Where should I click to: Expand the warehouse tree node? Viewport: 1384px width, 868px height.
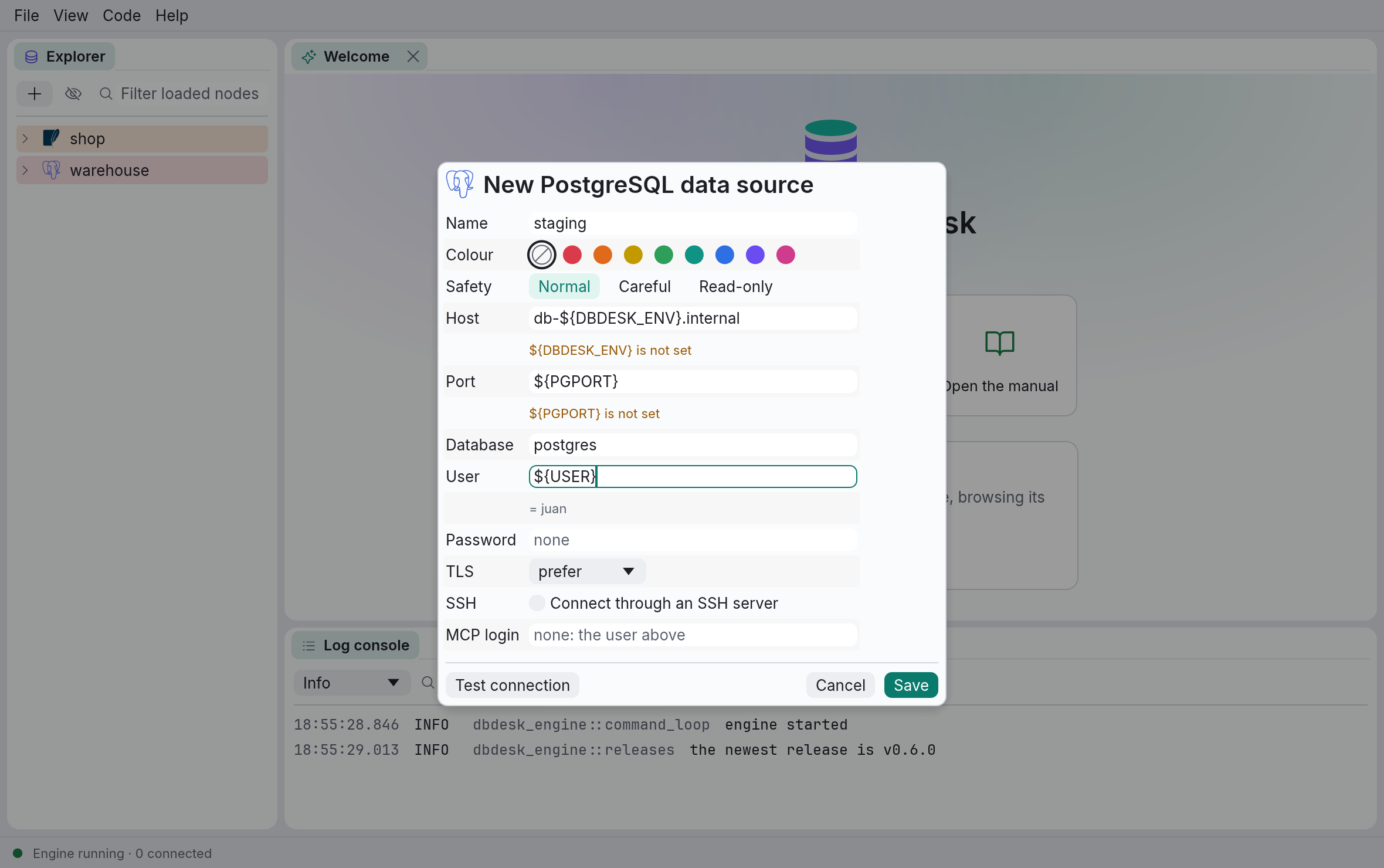[25, 170]
